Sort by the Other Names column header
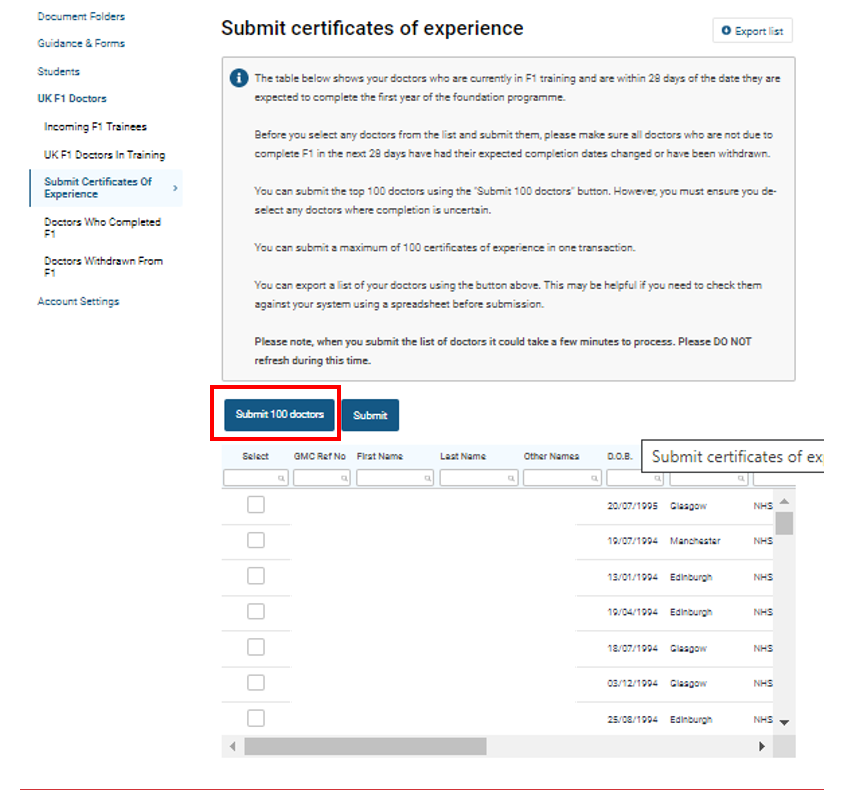Screen dimensions: 863x803 pos(551,456)
